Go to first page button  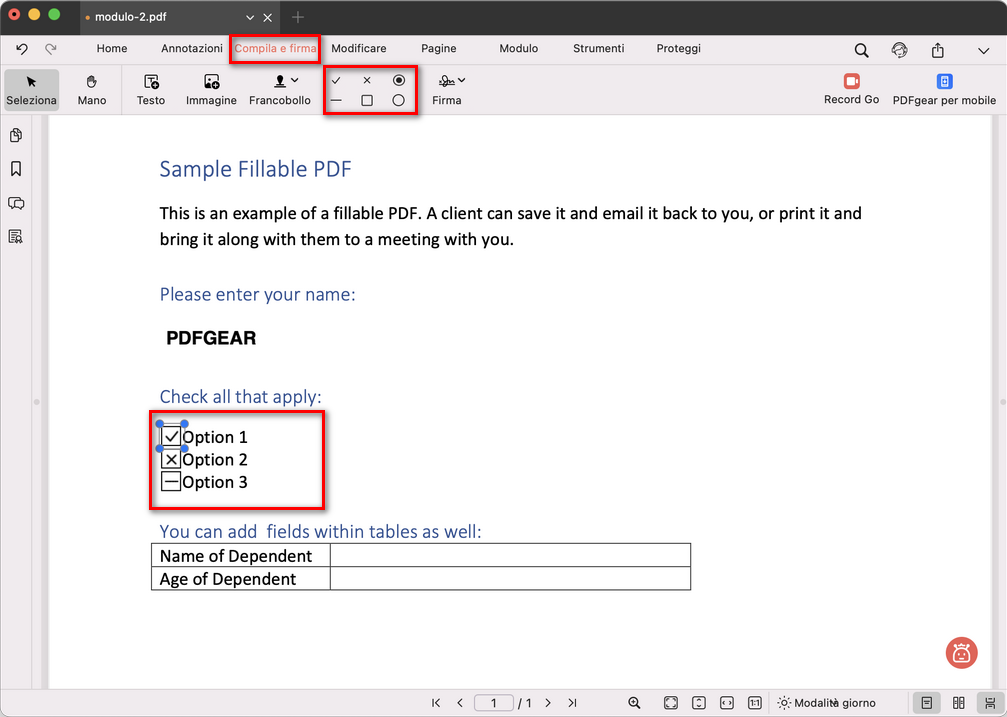[436, 703]
